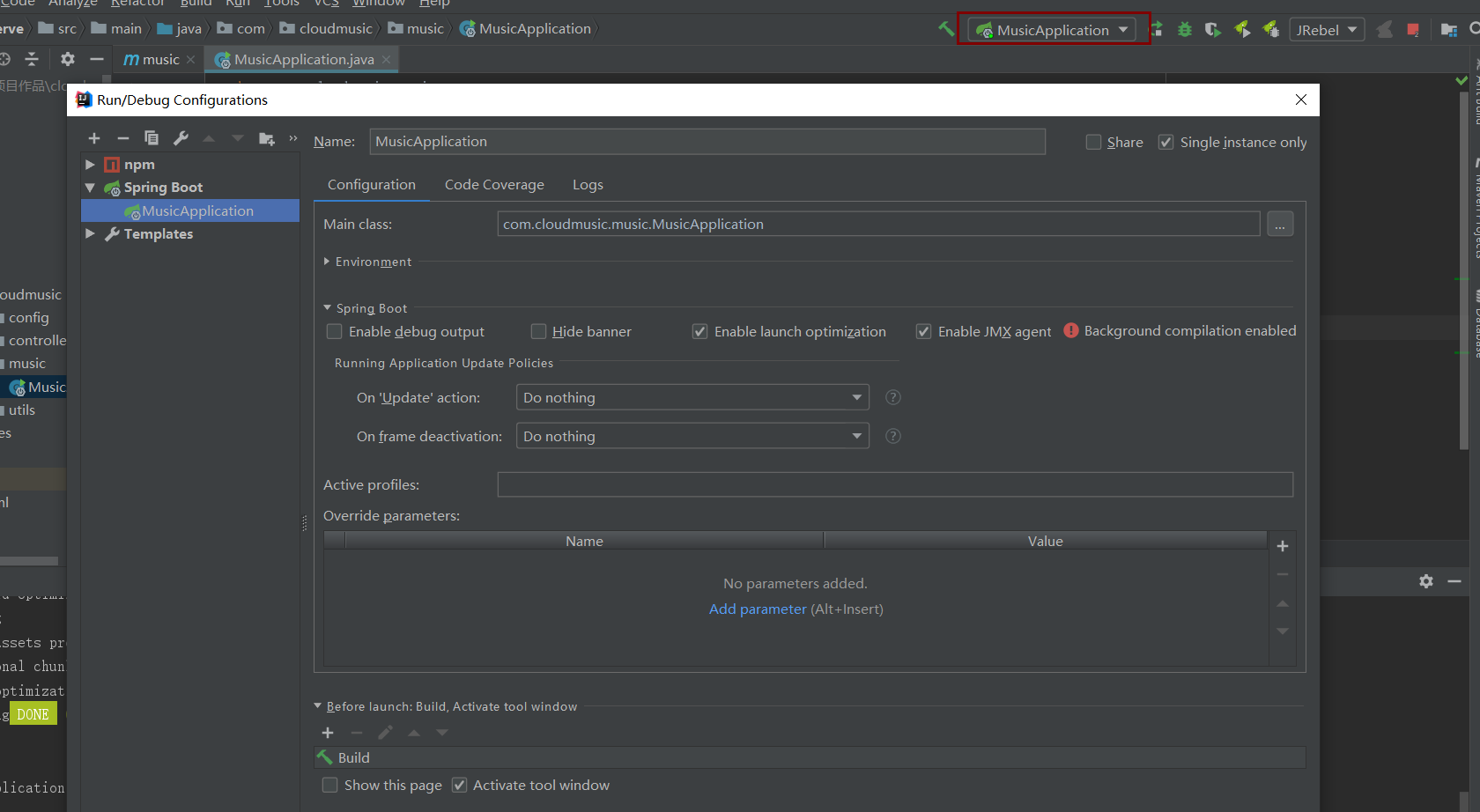Open the Logs tab

[588, 184]
